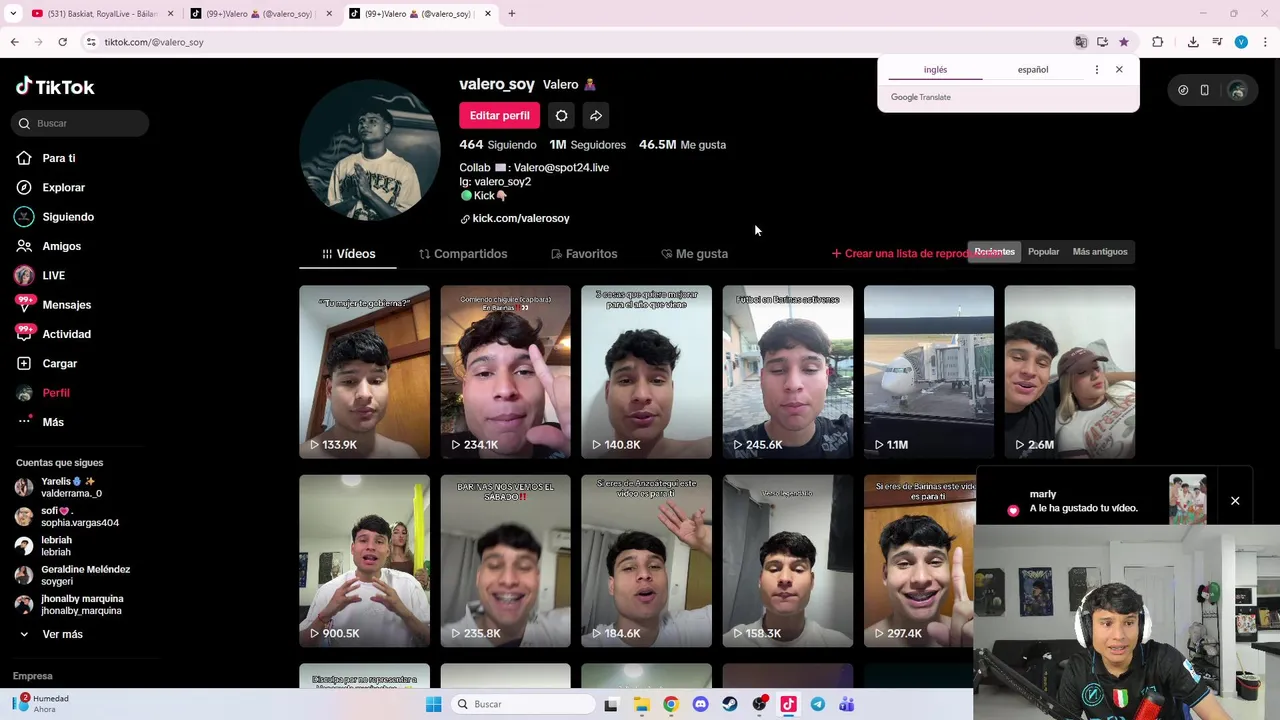
Task: Open the media controls icon in Chrome
Action: 1217,42
